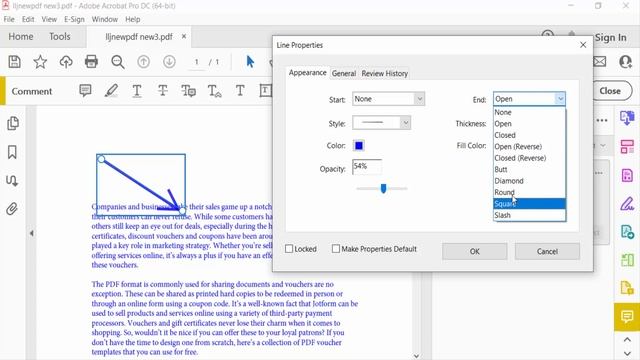
Task: Select the add text comment tool
Action: pos(240,90)
